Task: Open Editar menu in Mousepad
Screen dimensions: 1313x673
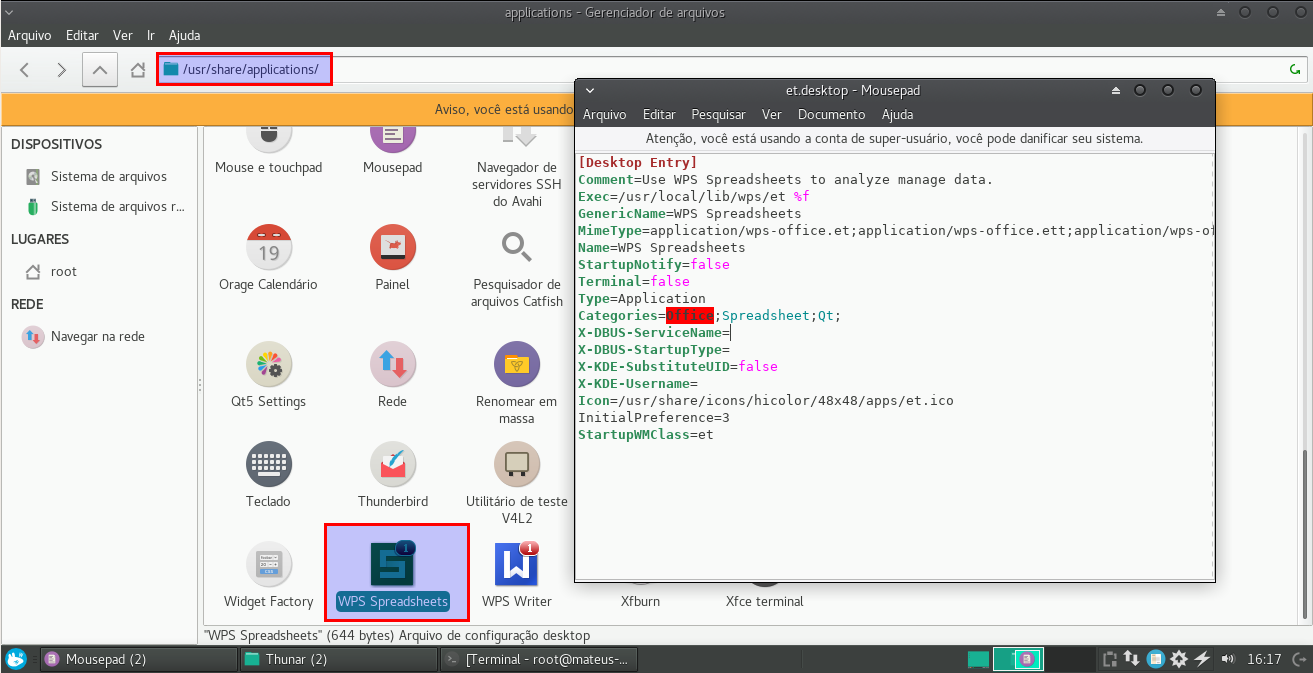Action: [x=659, y=115]
